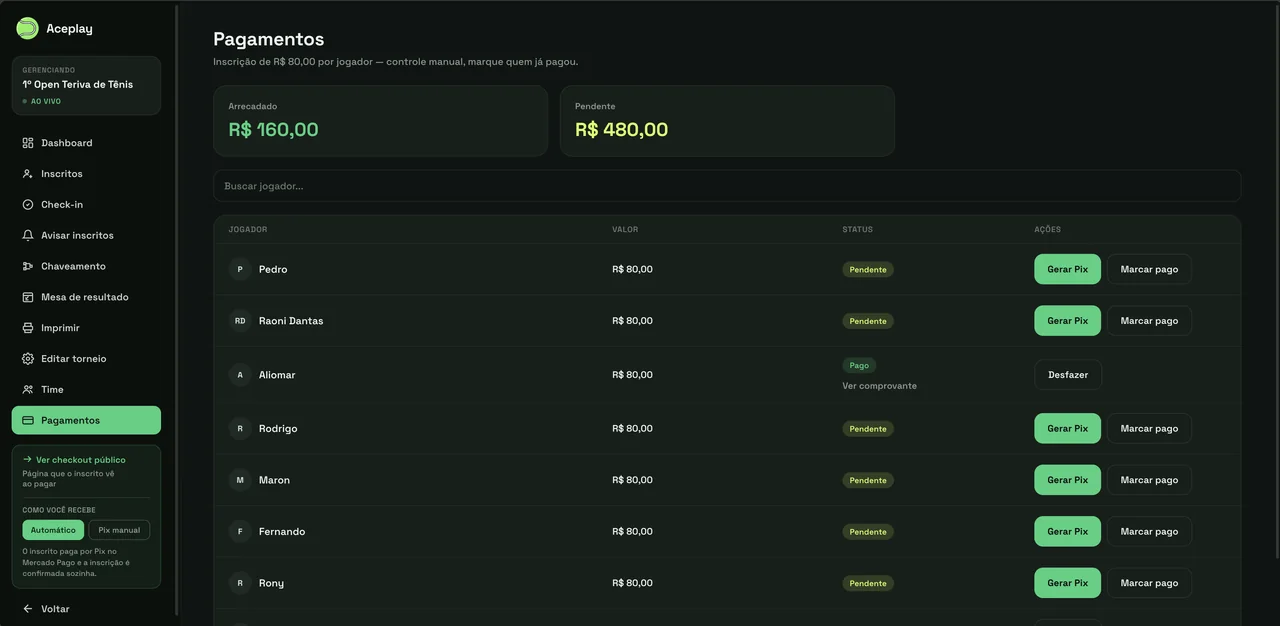Open the Dashboard menu item
Screen dimensions: 1280x626
coord(86,143)
